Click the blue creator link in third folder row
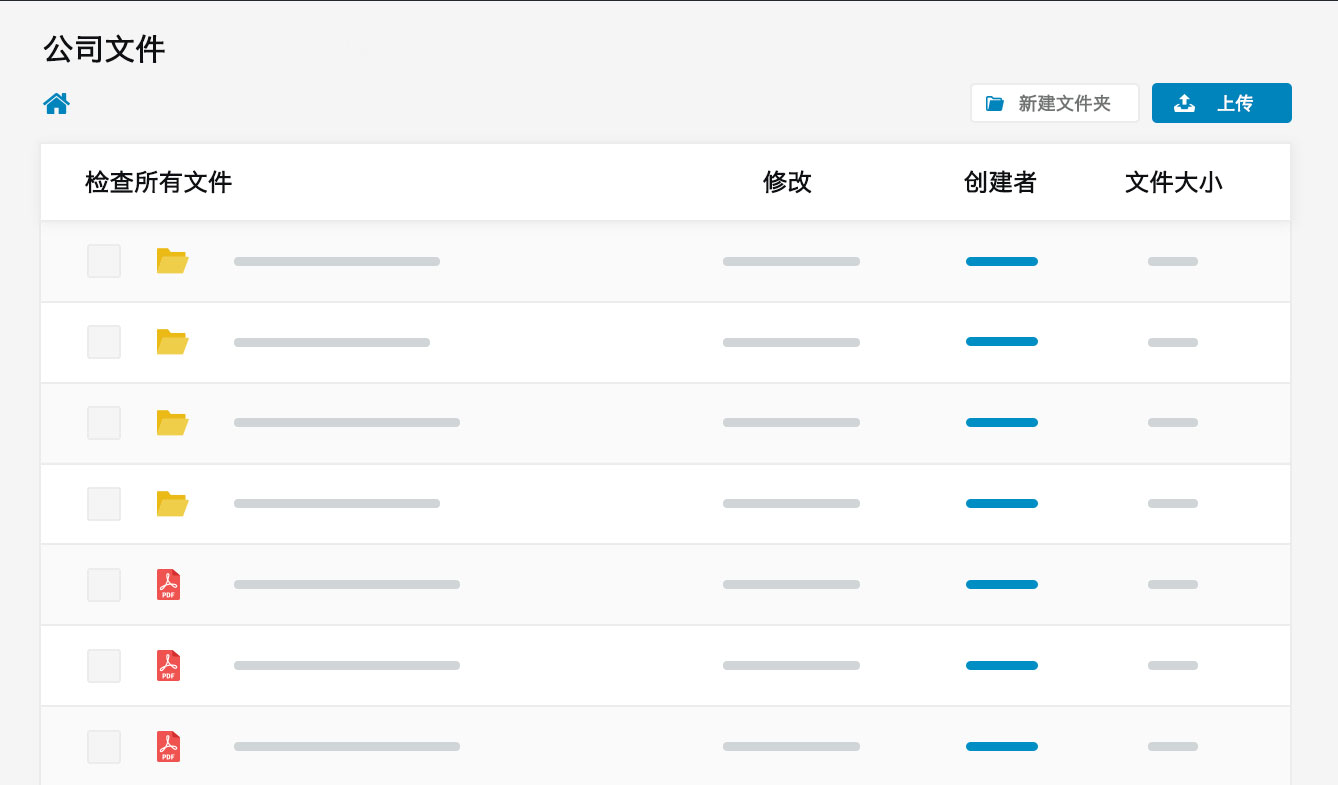This screenshot has width=1338, height=785. coord(1002,423)
